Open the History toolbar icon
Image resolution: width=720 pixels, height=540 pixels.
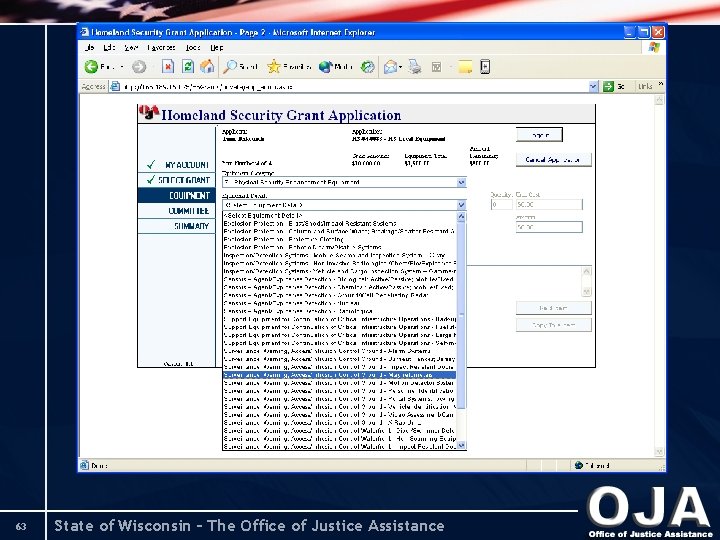coord(367,67)
